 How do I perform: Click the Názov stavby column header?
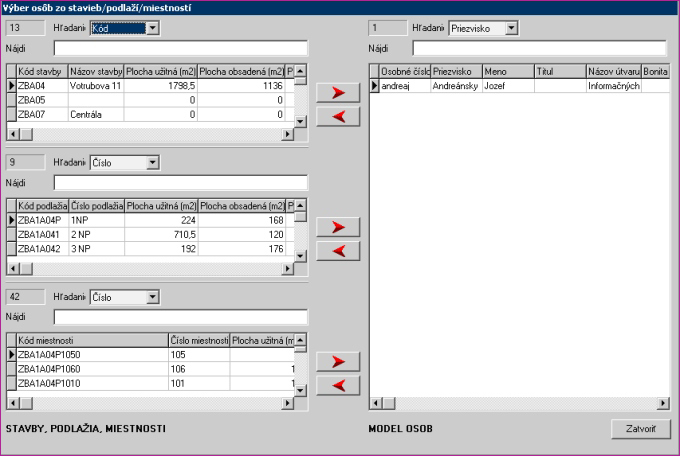(96, 72)
